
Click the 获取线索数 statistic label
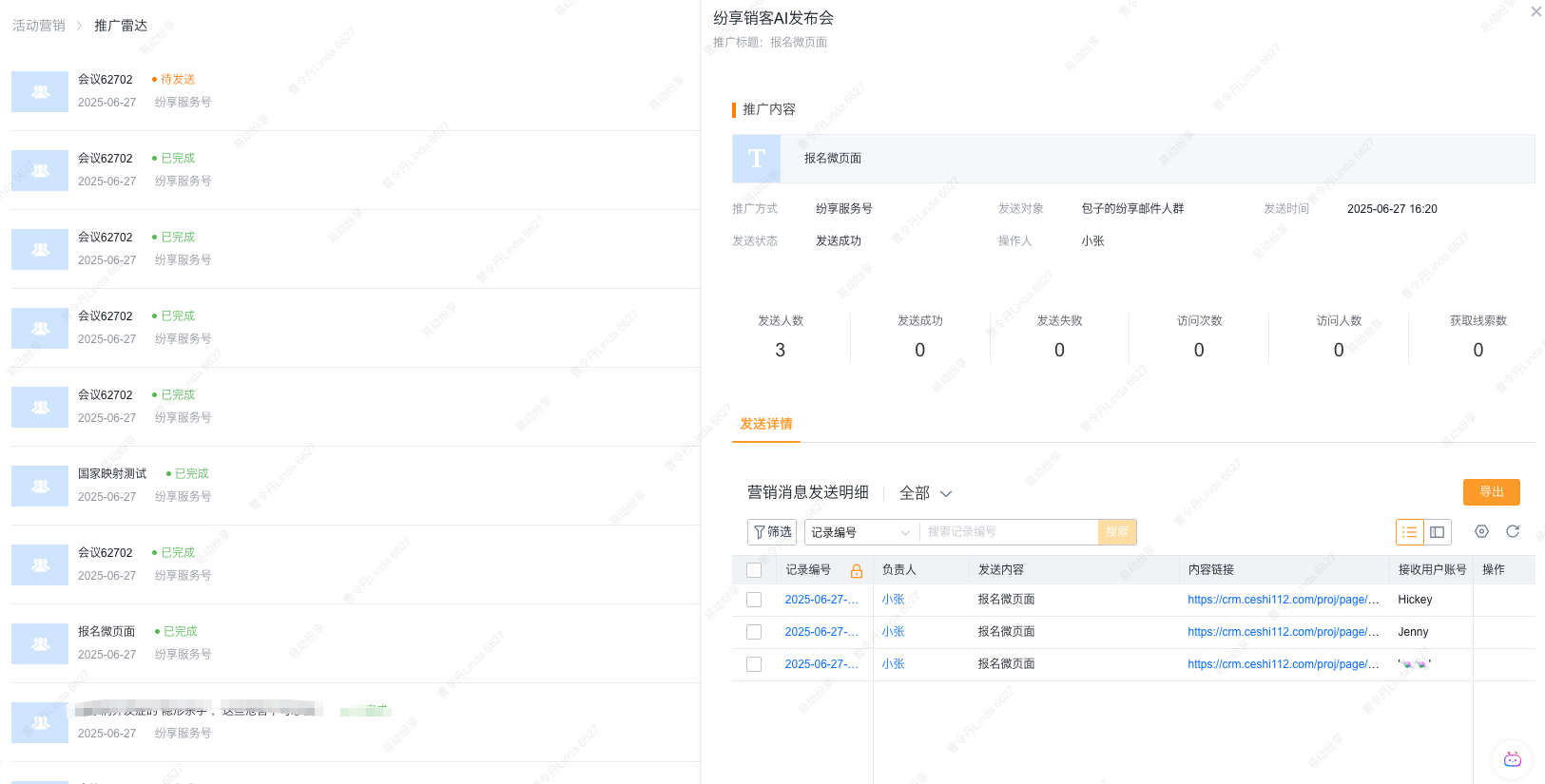[x=1478, y=320]
